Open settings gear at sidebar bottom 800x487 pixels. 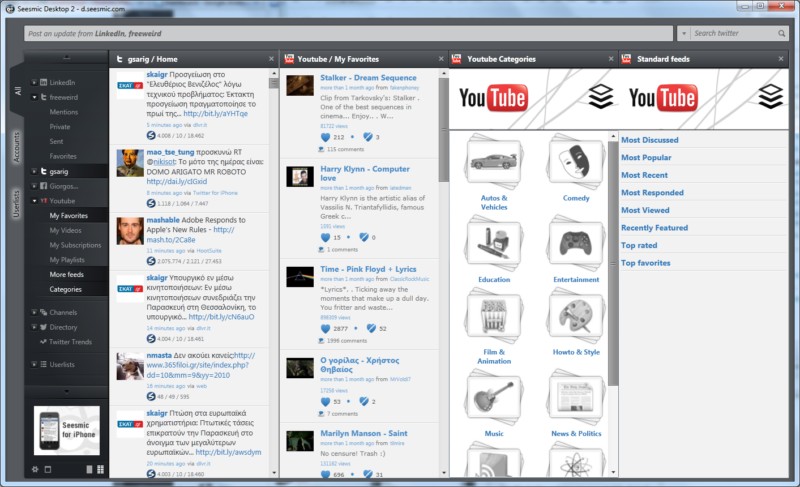(x=35, y=469)
